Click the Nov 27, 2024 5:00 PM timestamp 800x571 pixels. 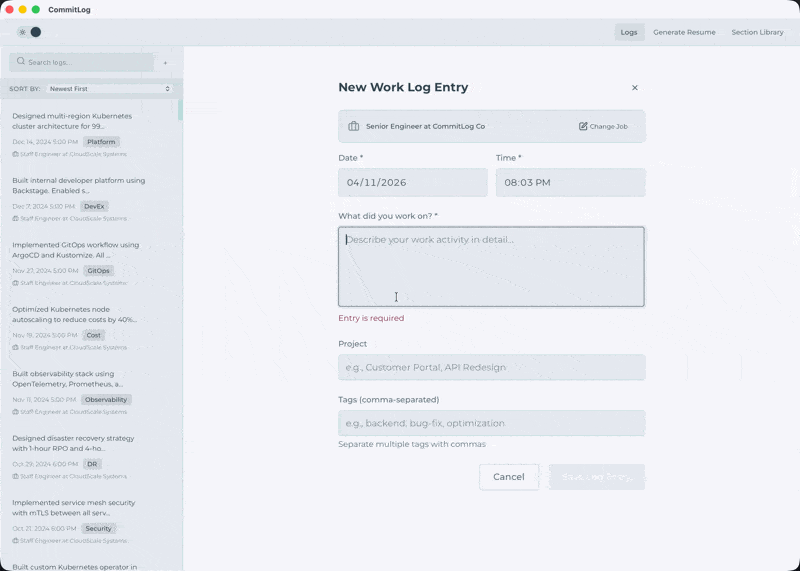[x=45, y=271]
